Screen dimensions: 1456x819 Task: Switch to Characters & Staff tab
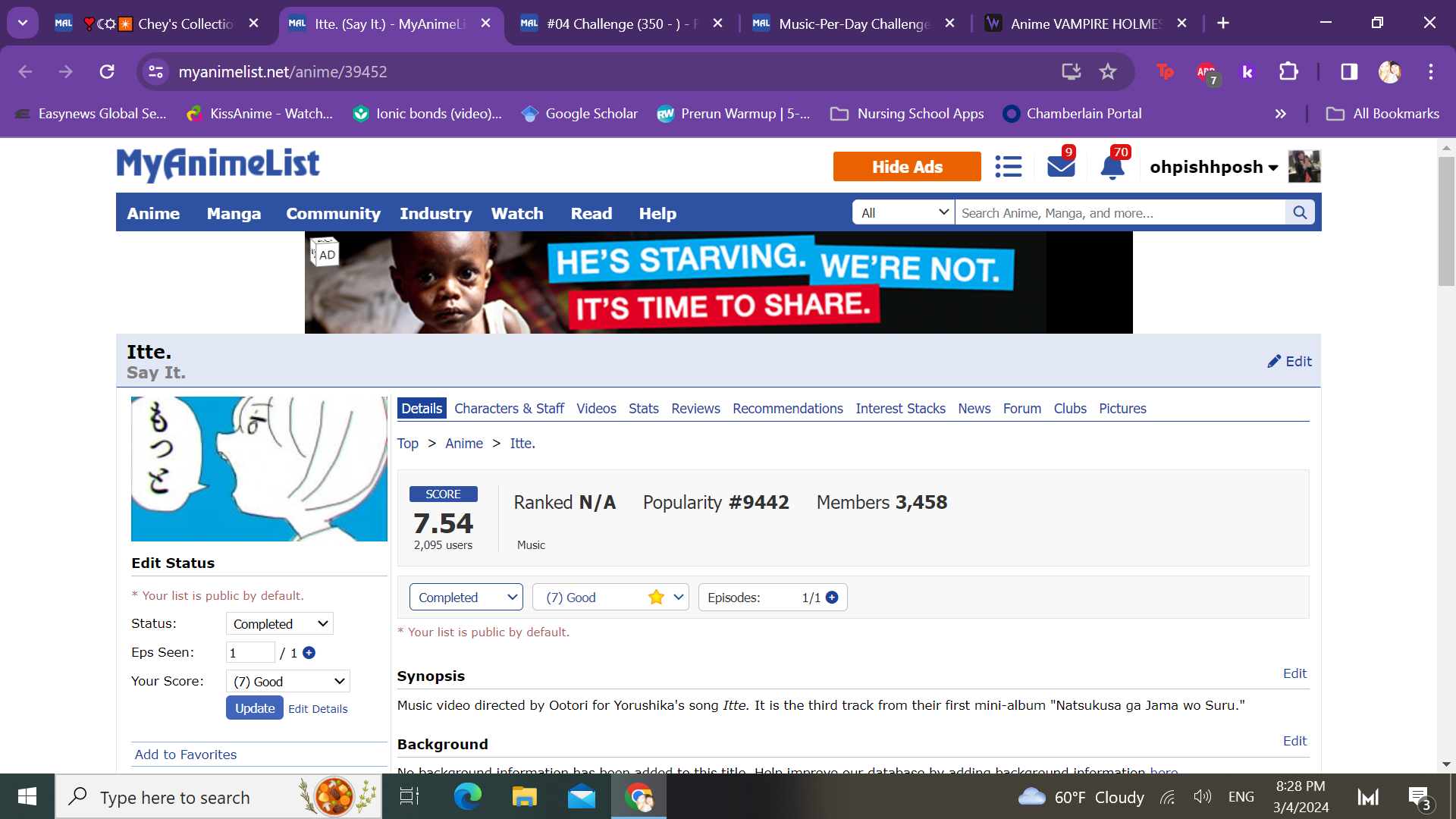[509, 409]
